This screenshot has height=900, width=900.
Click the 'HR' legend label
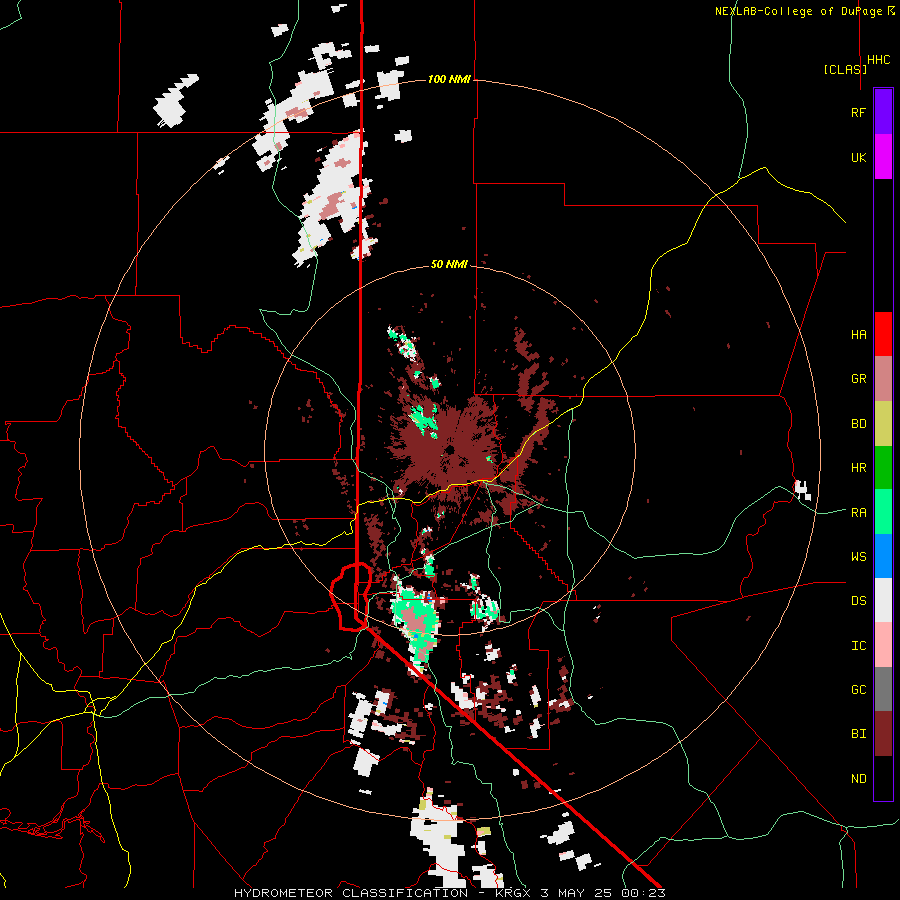[858, 468]
